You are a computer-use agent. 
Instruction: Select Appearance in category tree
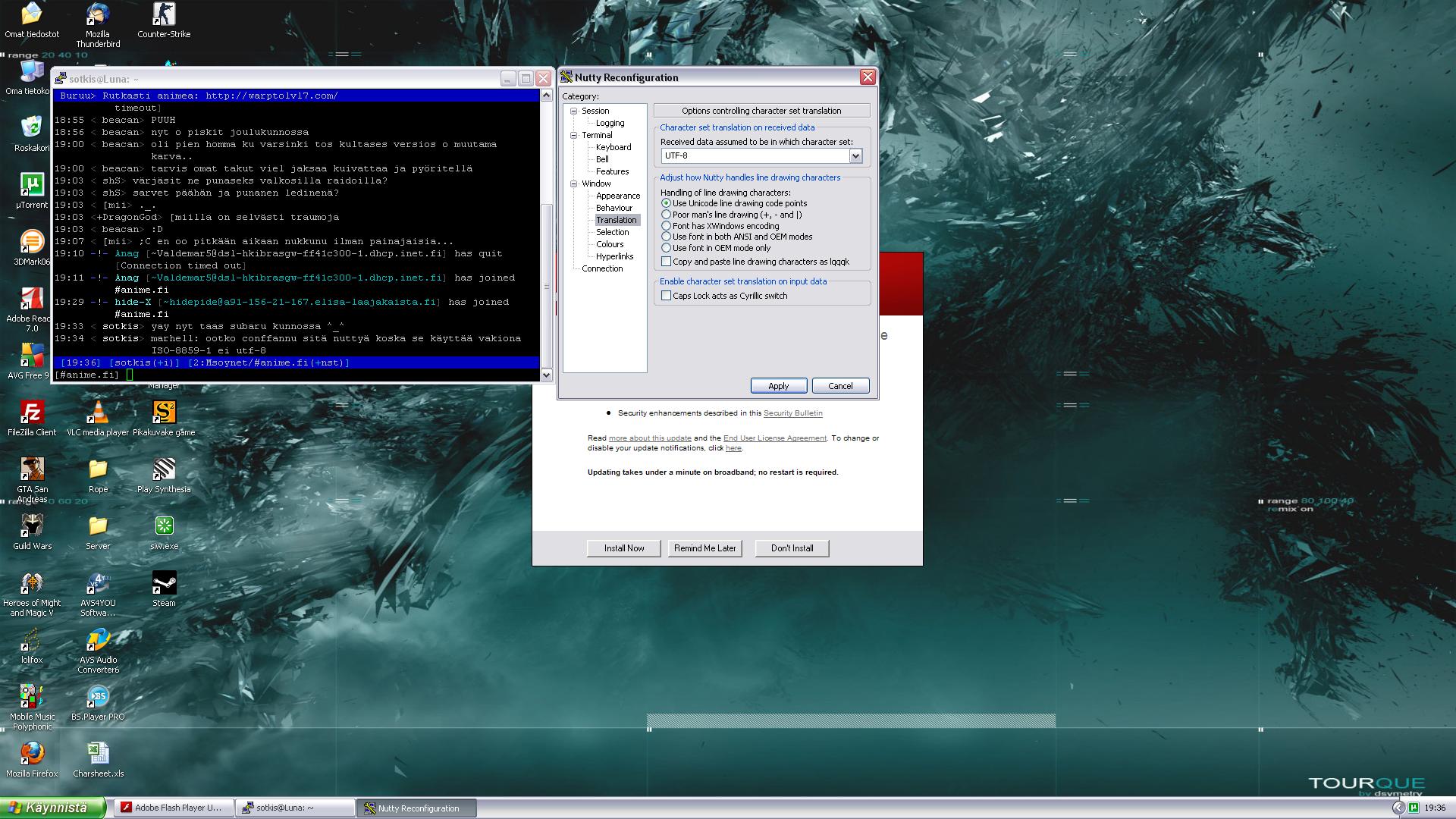click(617, 196)
